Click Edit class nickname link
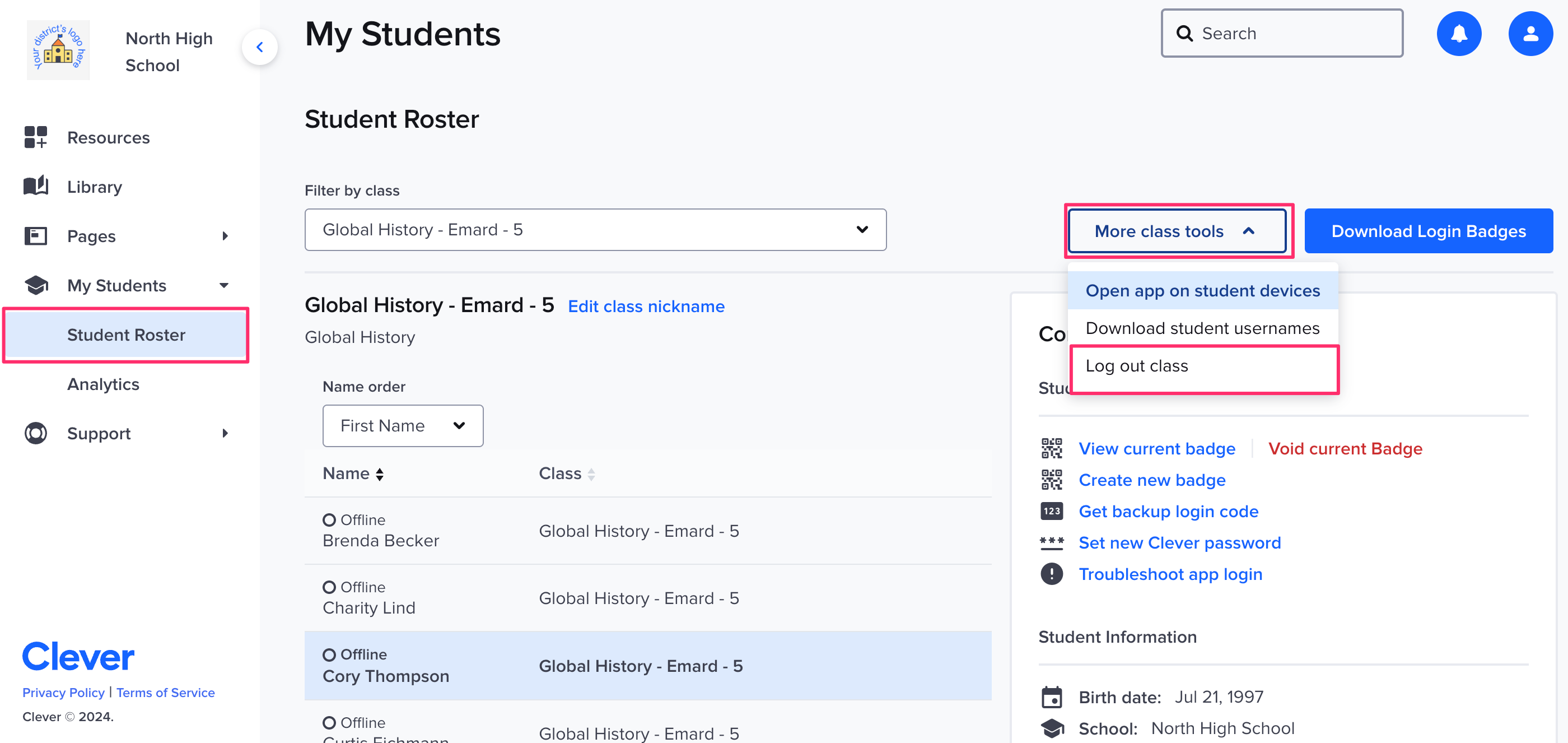The width and height of the screenshot is (1568, 743). click(646, 307)
